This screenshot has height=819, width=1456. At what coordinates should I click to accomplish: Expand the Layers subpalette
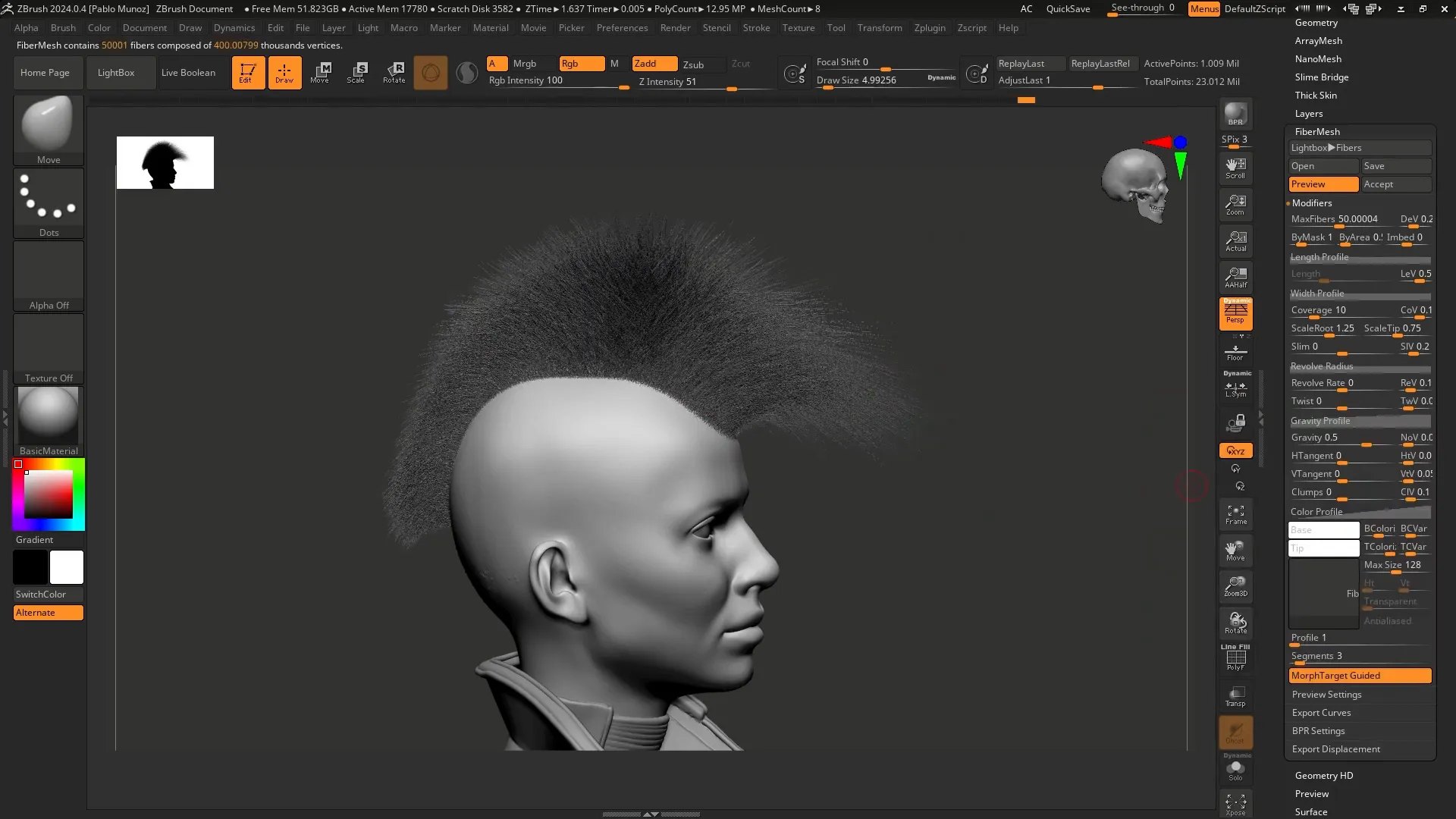[1308, 114]
